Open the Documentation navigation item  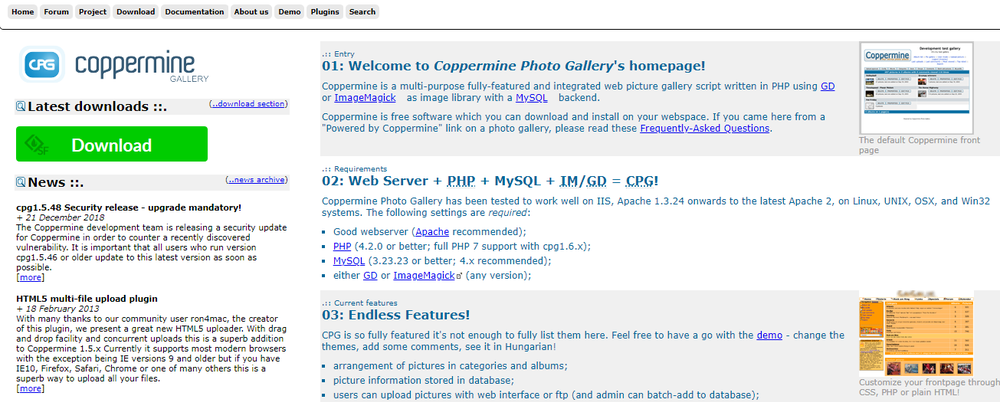tap(195, 11)
